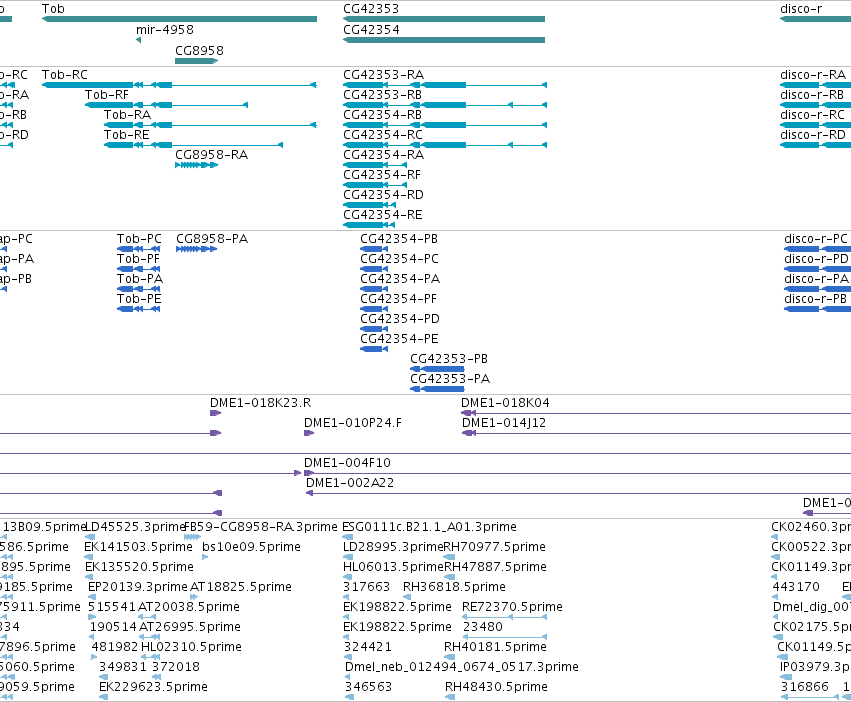The width and height of the screenshot is (851, 702).
Task: Select transcript CG42354-RB
Action: [382, 115]
